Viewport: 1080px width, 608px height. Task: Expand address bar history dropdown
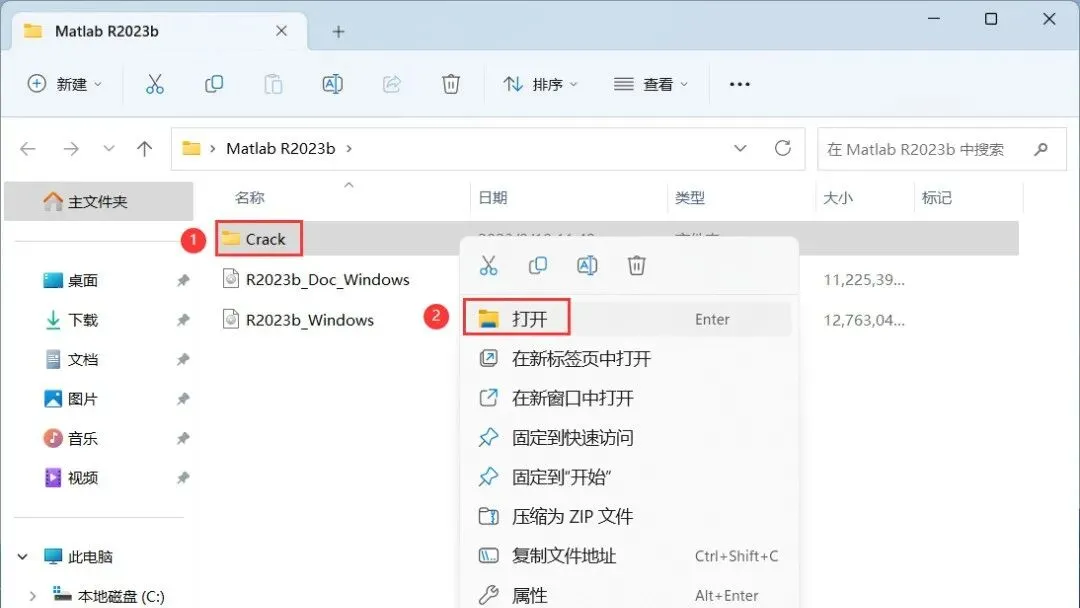point(740,148)
